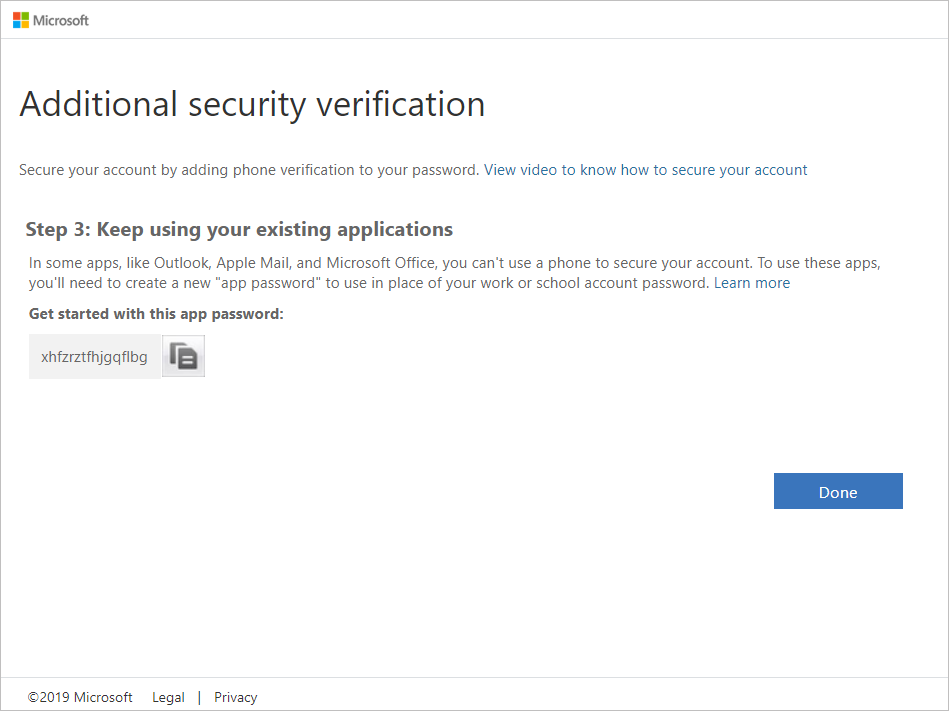Click the 'Get started with this app password' label
The image size is (949, 711).
tap(156, 314)
